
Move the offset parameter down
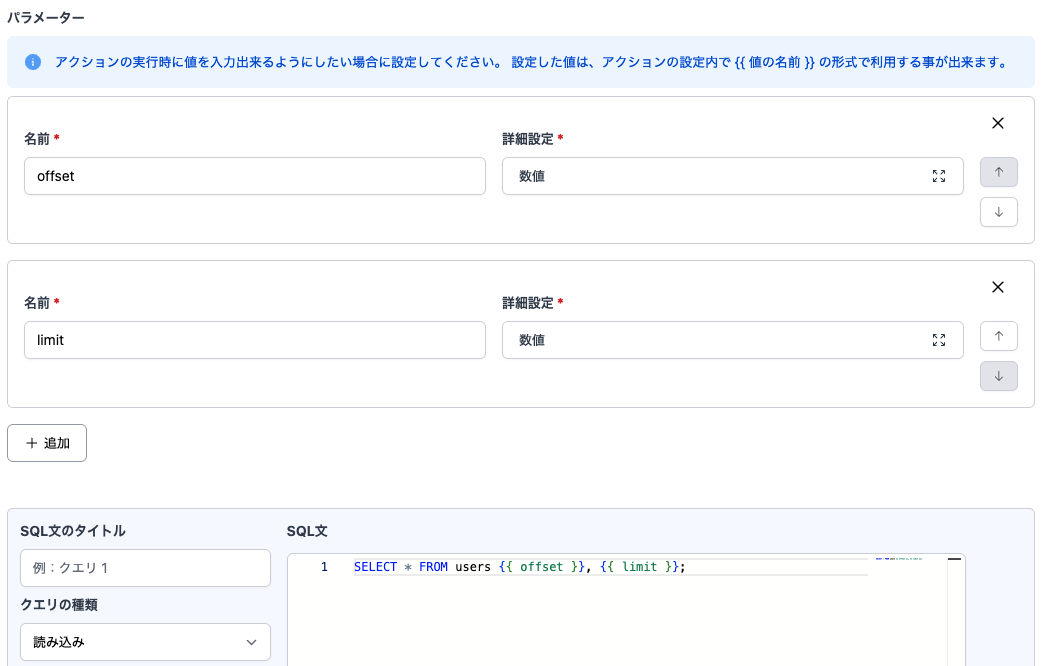[999, 212]
